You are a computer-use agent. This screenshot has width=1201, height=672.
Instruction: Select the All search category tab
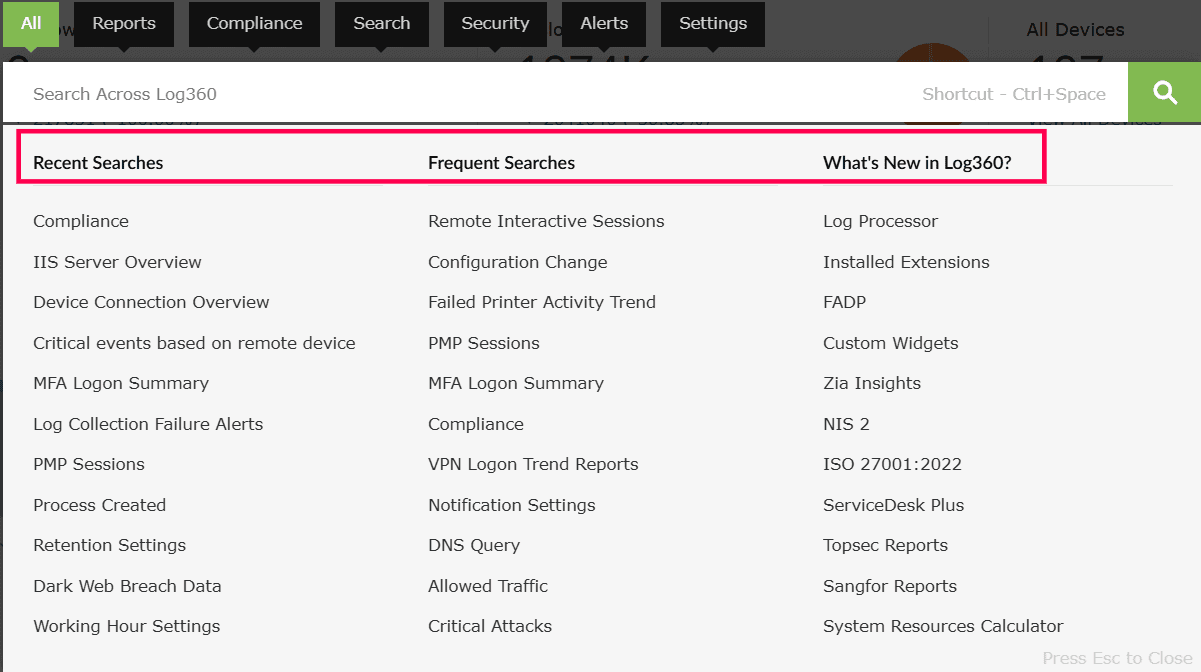tap(31, 23)
